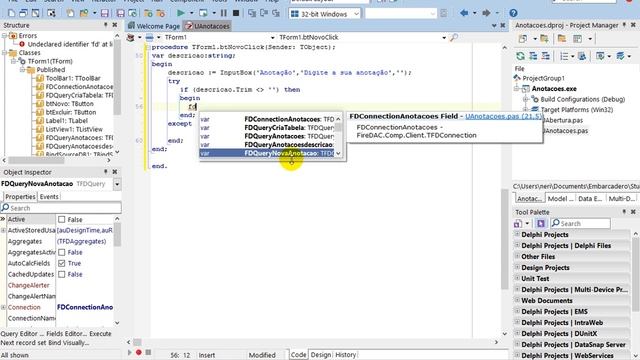This screenshot has width=640, height=360.
Task: Click the Execute link
Action: (100, 333)
